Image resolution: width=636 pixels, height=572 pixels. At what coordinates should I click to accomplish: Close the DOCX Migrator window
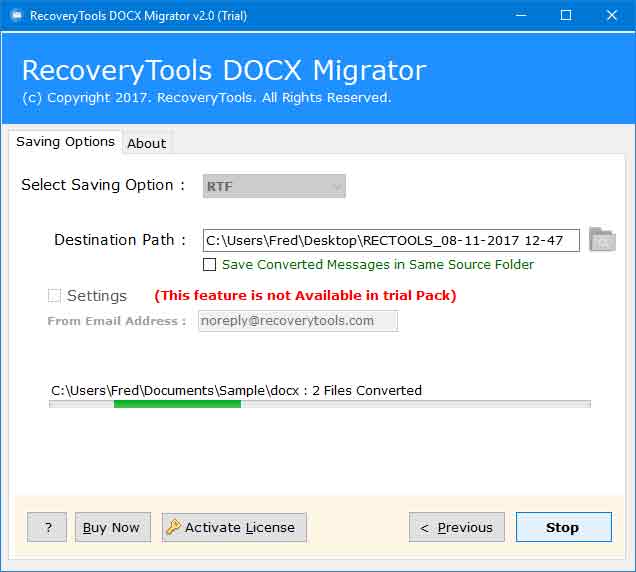coord(612,15)
